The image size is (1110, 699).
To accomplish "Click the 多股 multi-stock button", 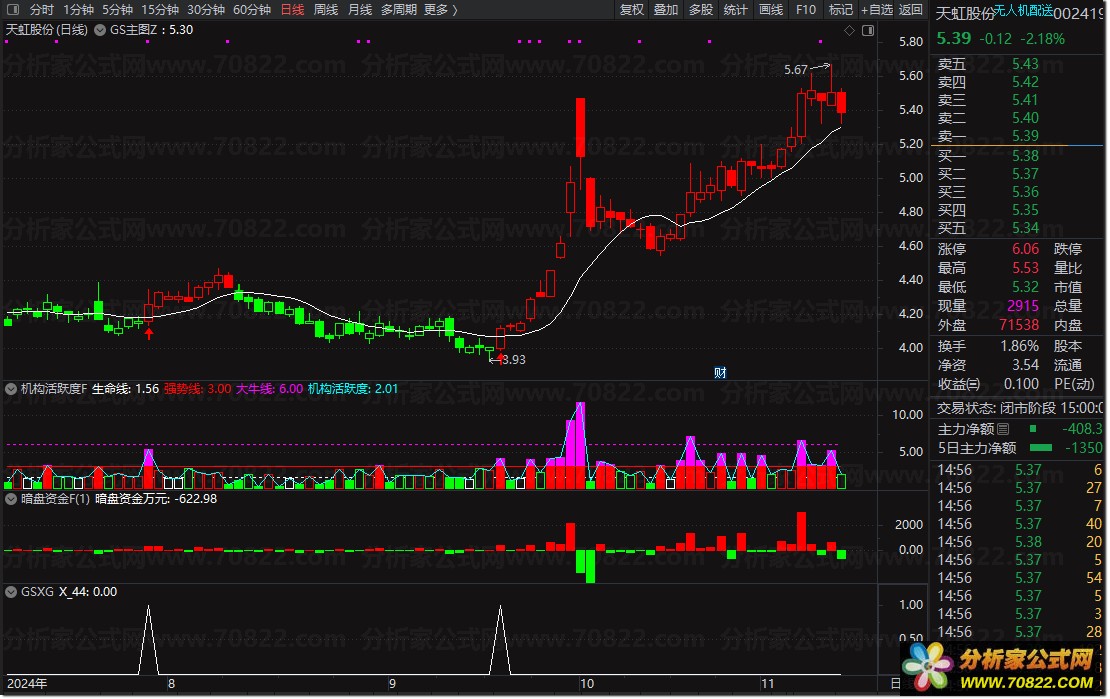I will [701, 10].
